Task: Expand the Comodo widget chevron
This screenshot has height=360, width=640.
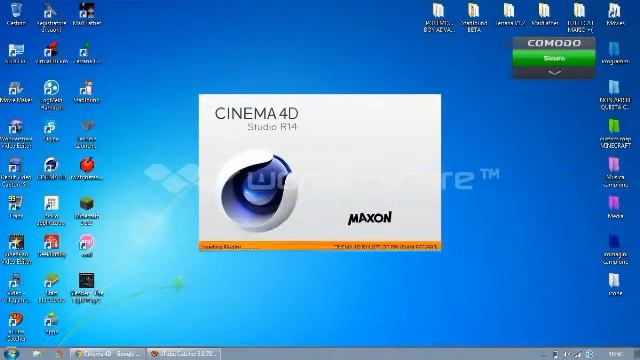Action: (x=554, y=73)
